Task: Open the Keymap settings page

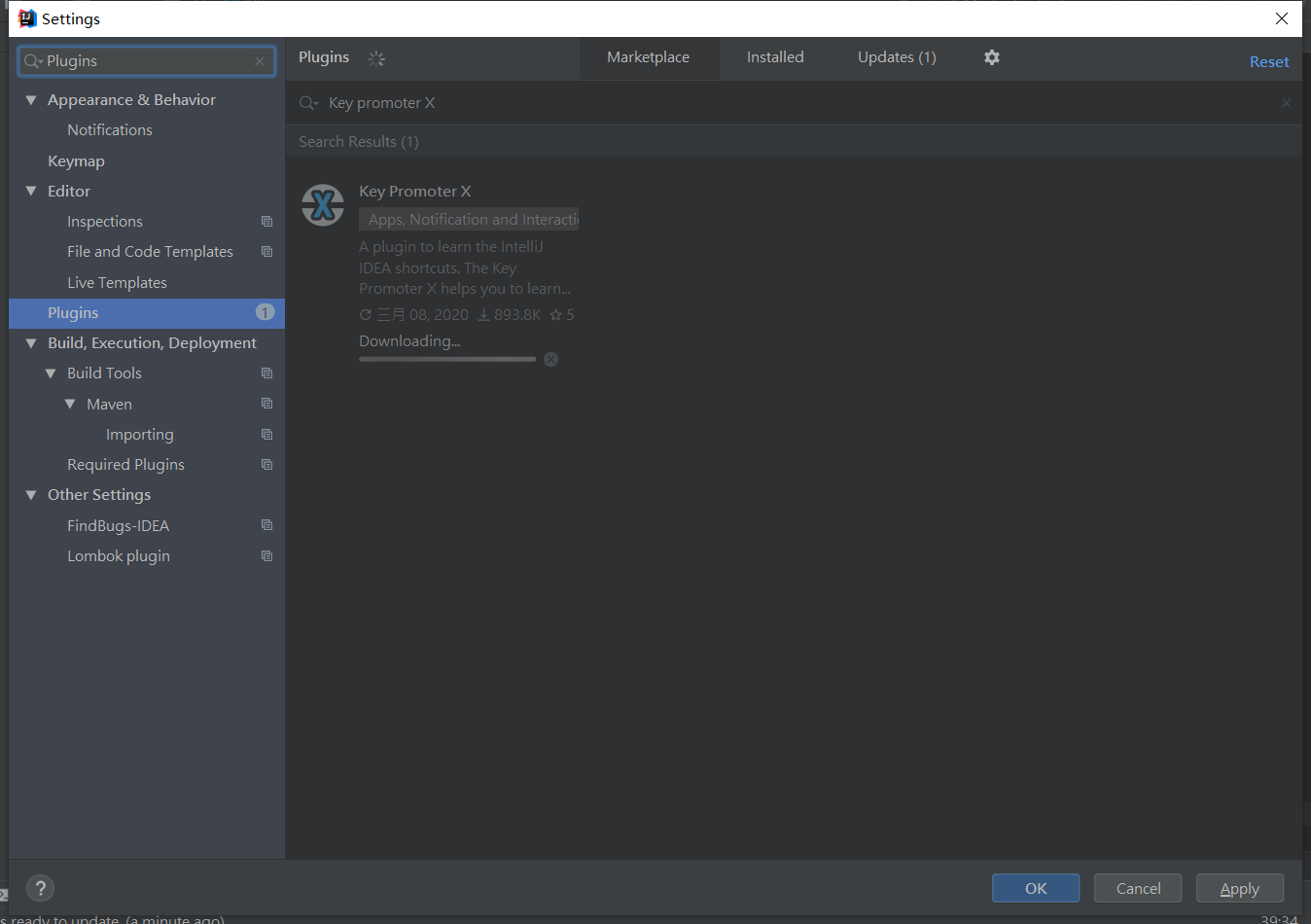Action: click(76, 161)
